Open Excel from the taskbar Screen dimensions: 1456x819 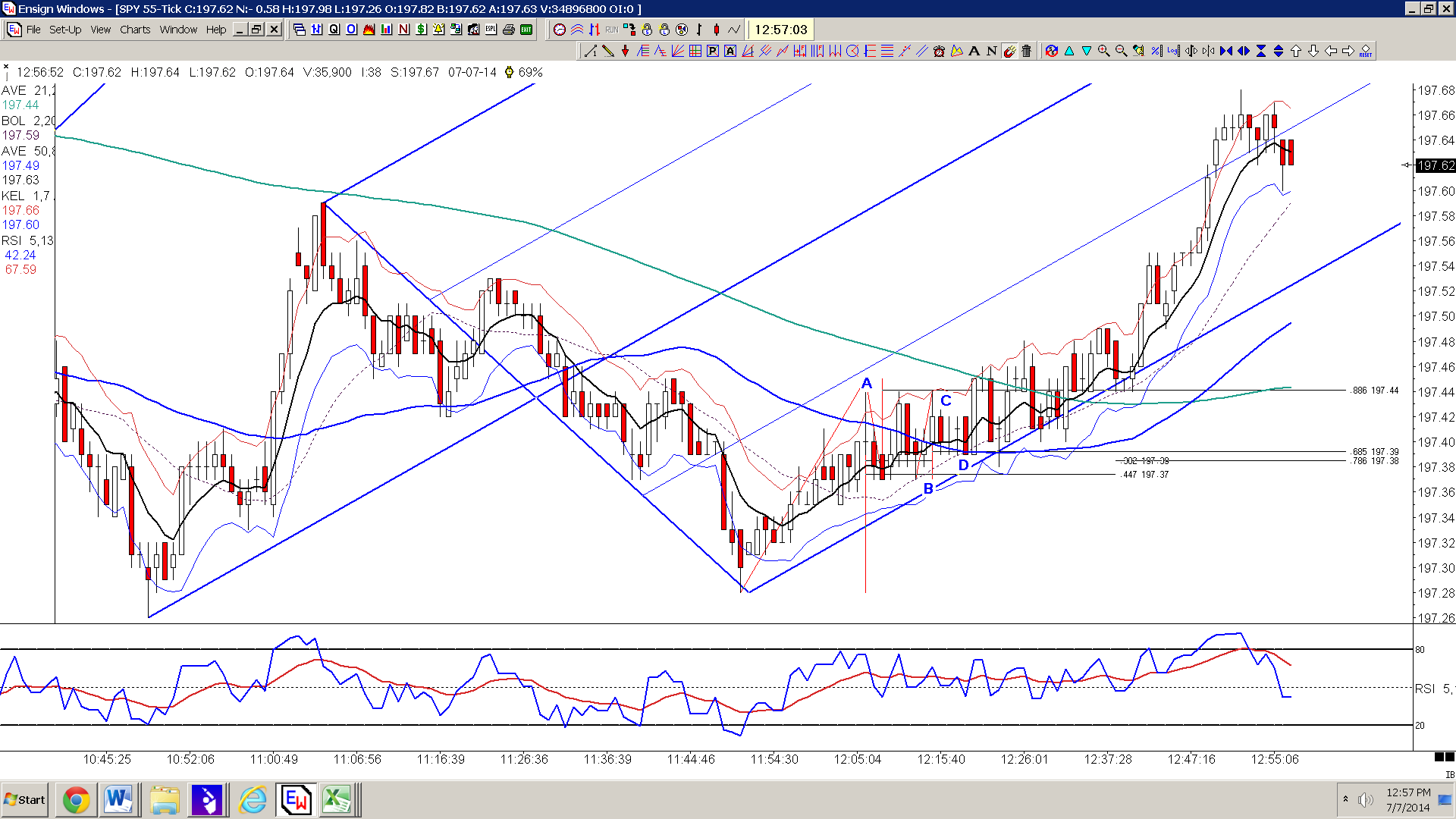tap(336, 800)
